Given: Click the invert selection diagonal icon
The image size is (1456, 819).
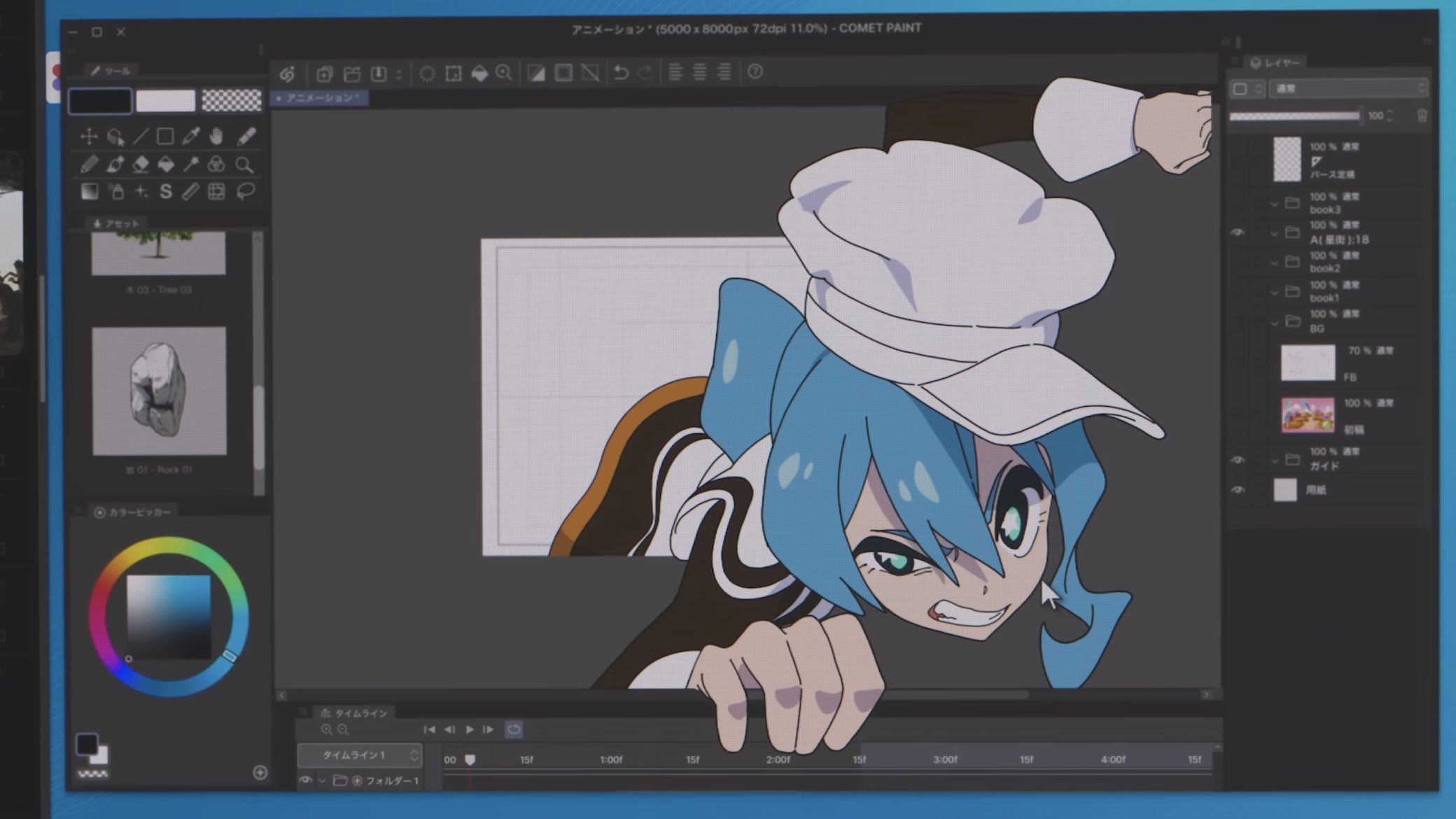Looking at the screenshot, I should [x=536, y=72].
